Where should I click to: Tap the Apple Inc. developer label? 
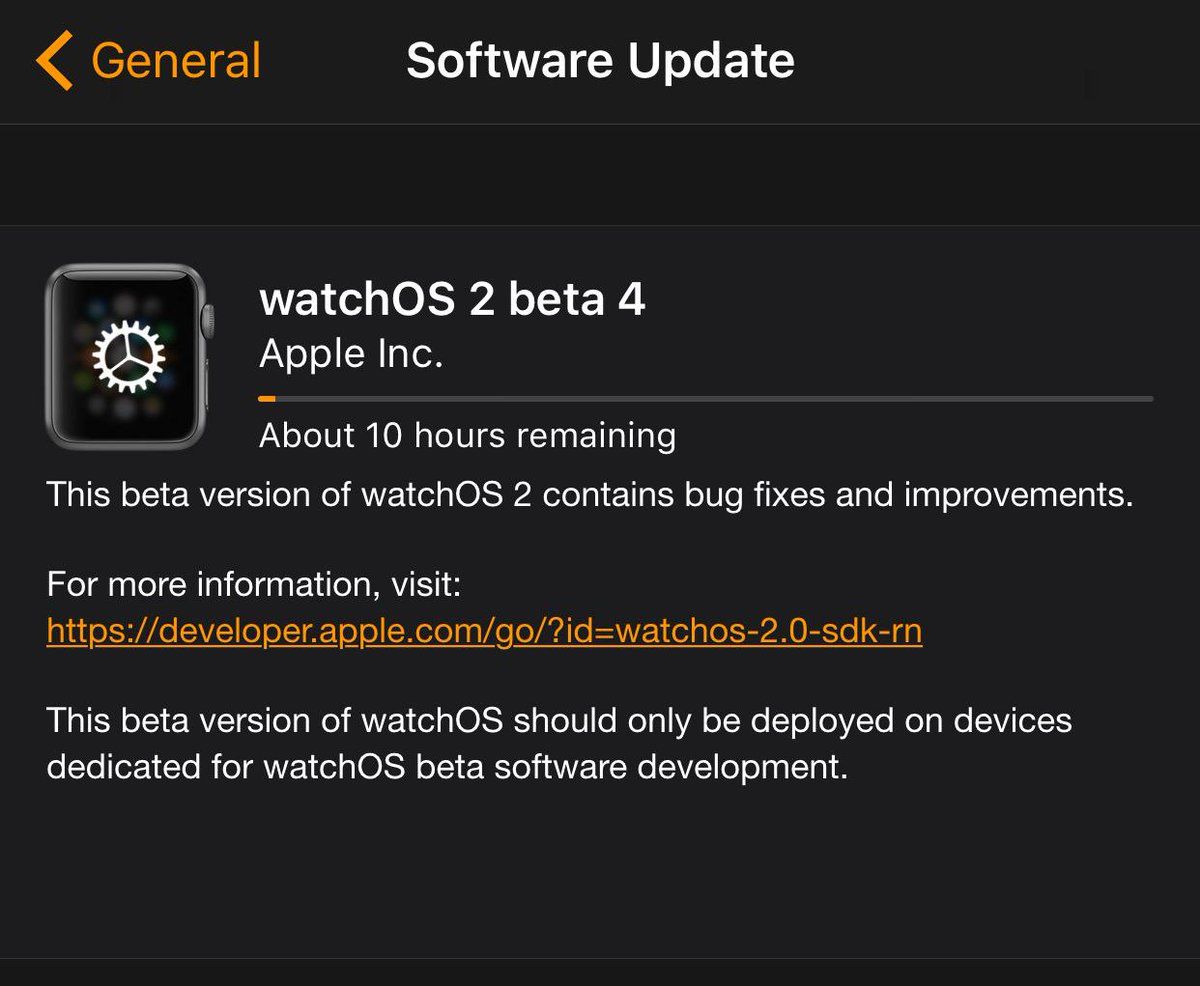351,354
